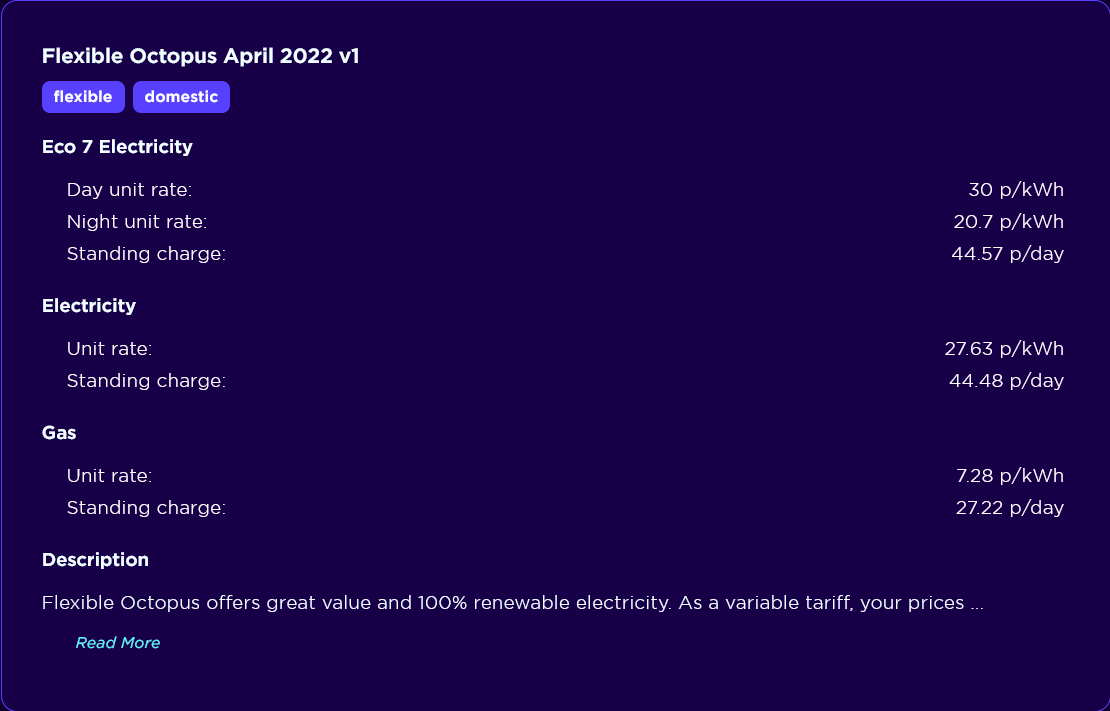Image resolution: width=1110 pixels, height=711 pixels.
Task: Click the 30 p/kWh day rate value
Action: (1016, 190)
